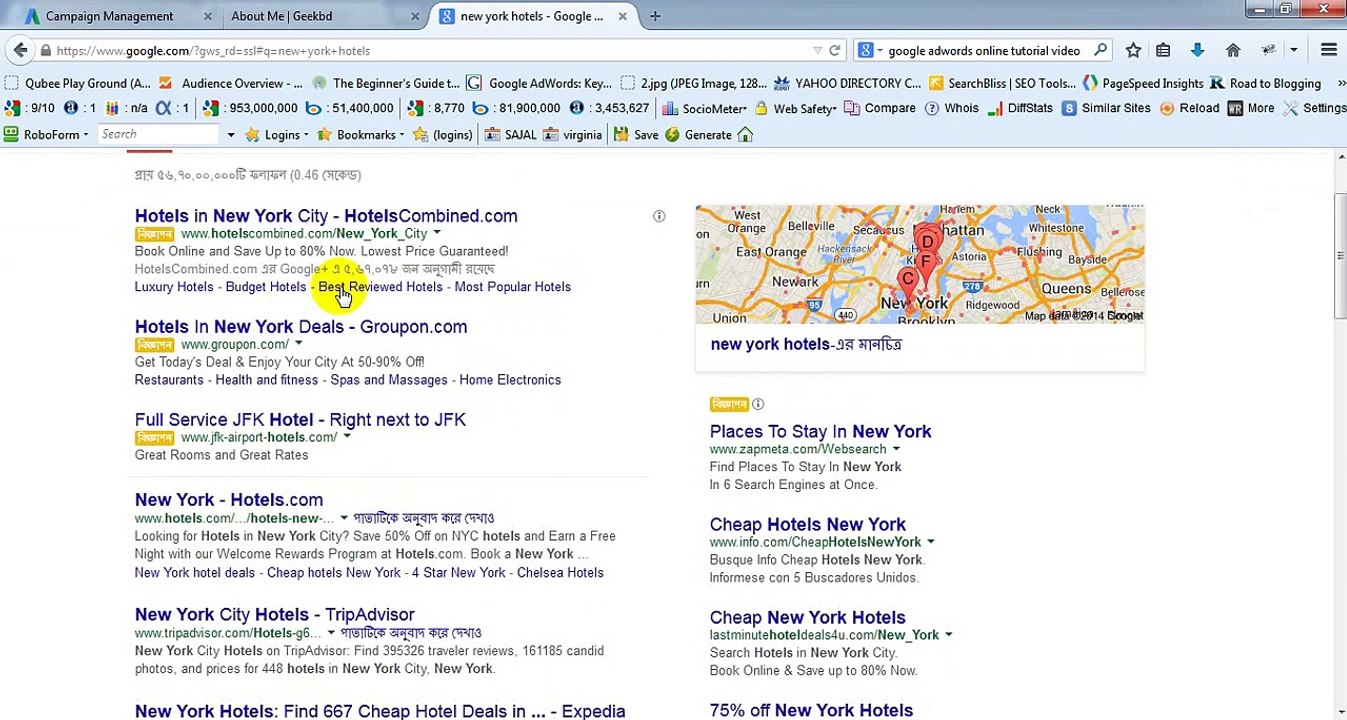Switch to the About Me | Geekbd tab

pos(282,16)
